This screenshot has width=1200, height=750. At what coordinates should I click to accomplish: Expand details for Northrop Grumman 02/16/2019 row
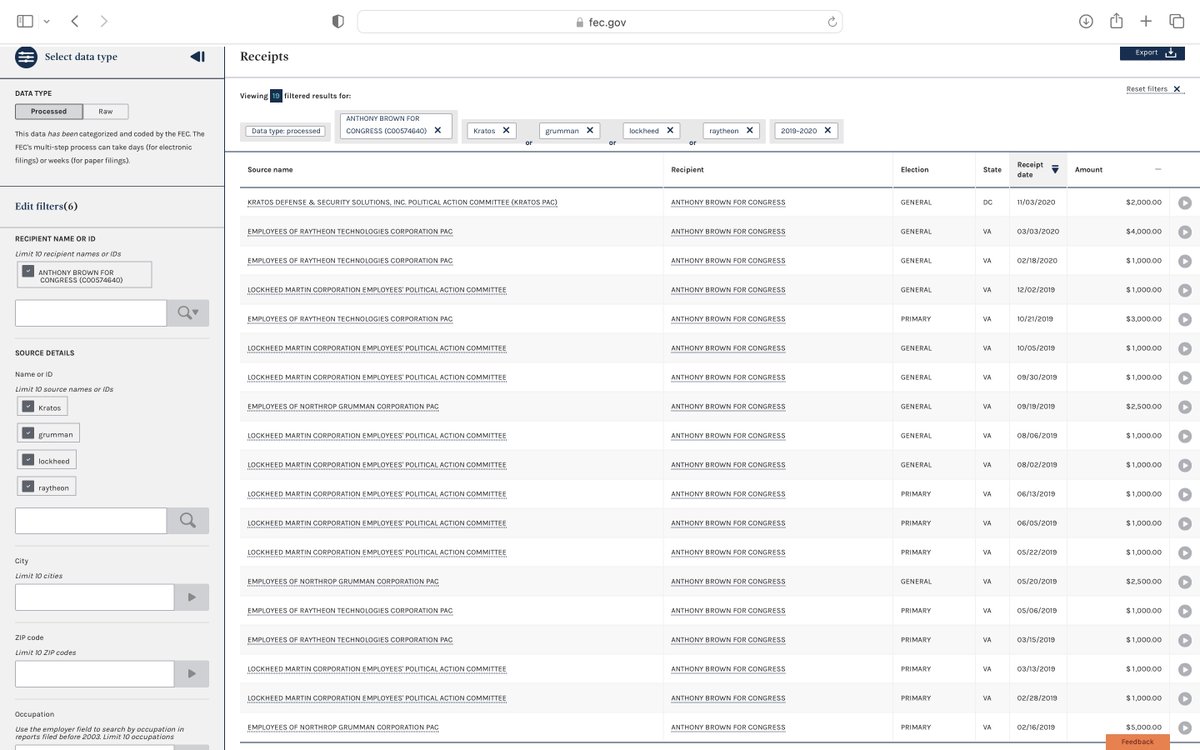point(1184,728)
